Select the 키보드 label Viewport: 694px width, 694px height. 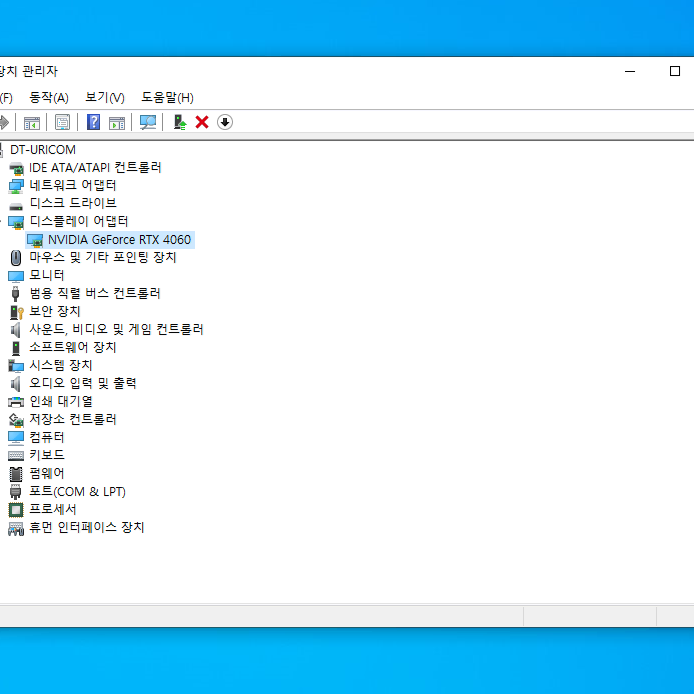(47, 455)
